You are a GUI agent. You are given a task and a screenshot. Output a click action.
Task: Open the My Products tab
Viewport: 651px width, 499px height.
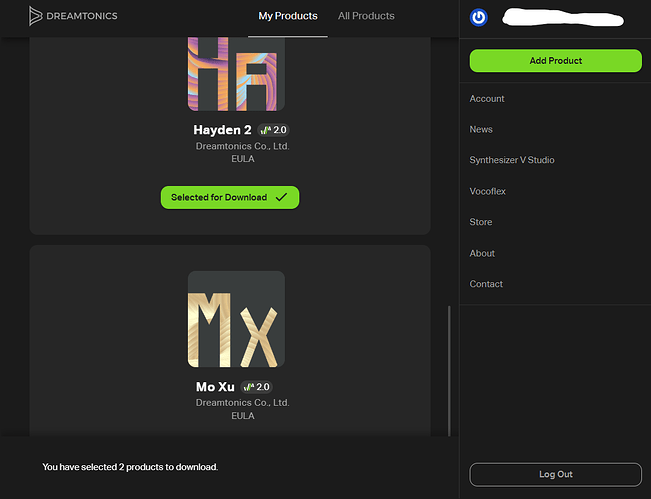[x=288, y=16]
